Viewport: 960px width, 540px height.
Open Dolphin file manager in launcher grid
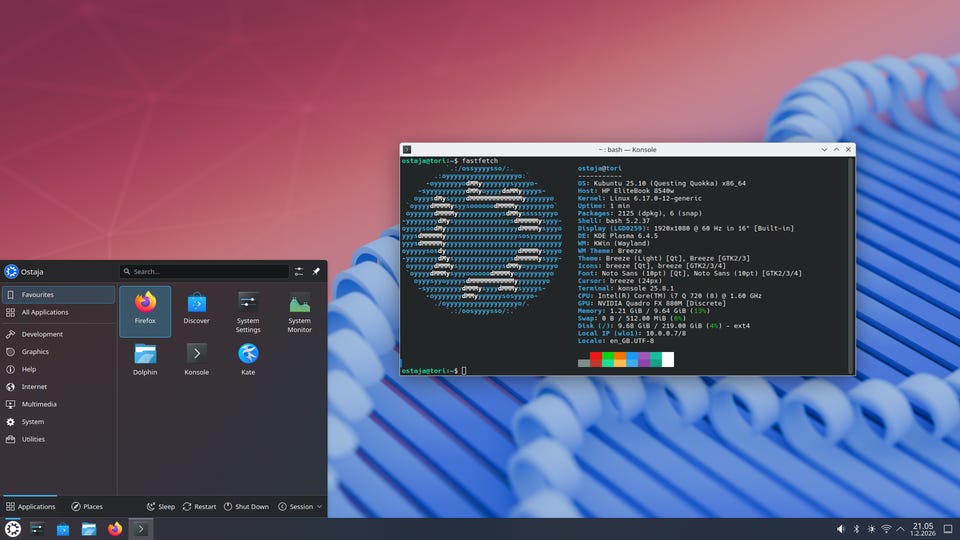pyautogui.click(x=145, y=358)
